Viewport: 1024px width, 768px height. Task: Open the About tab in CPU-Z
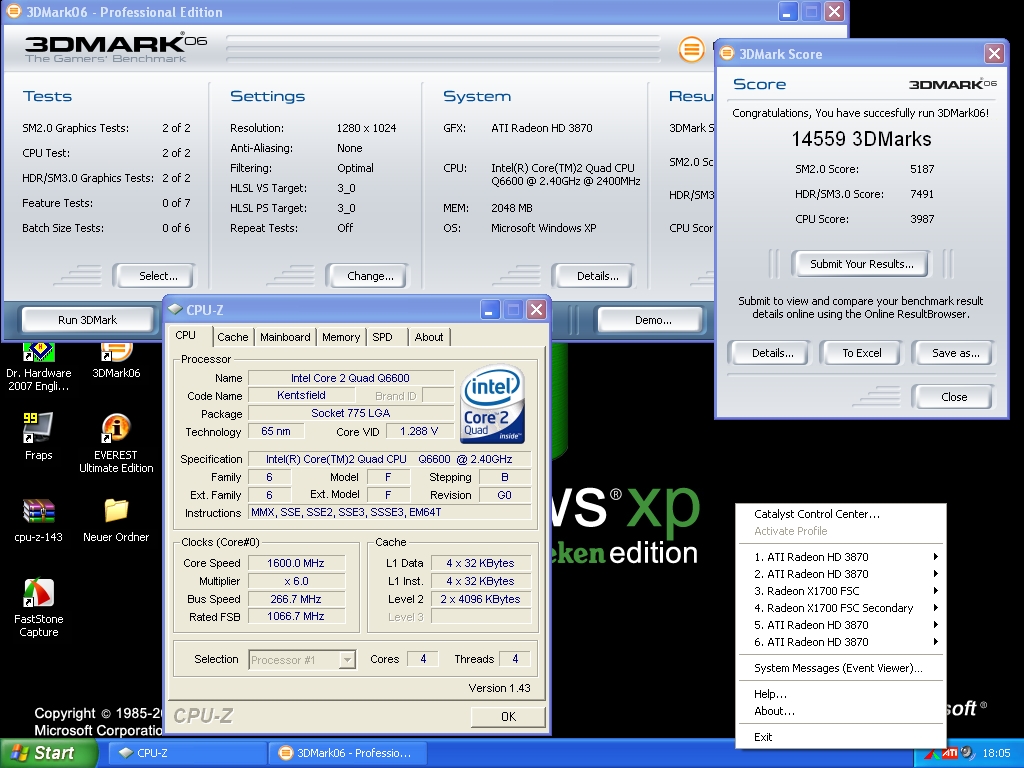(429, 337)
